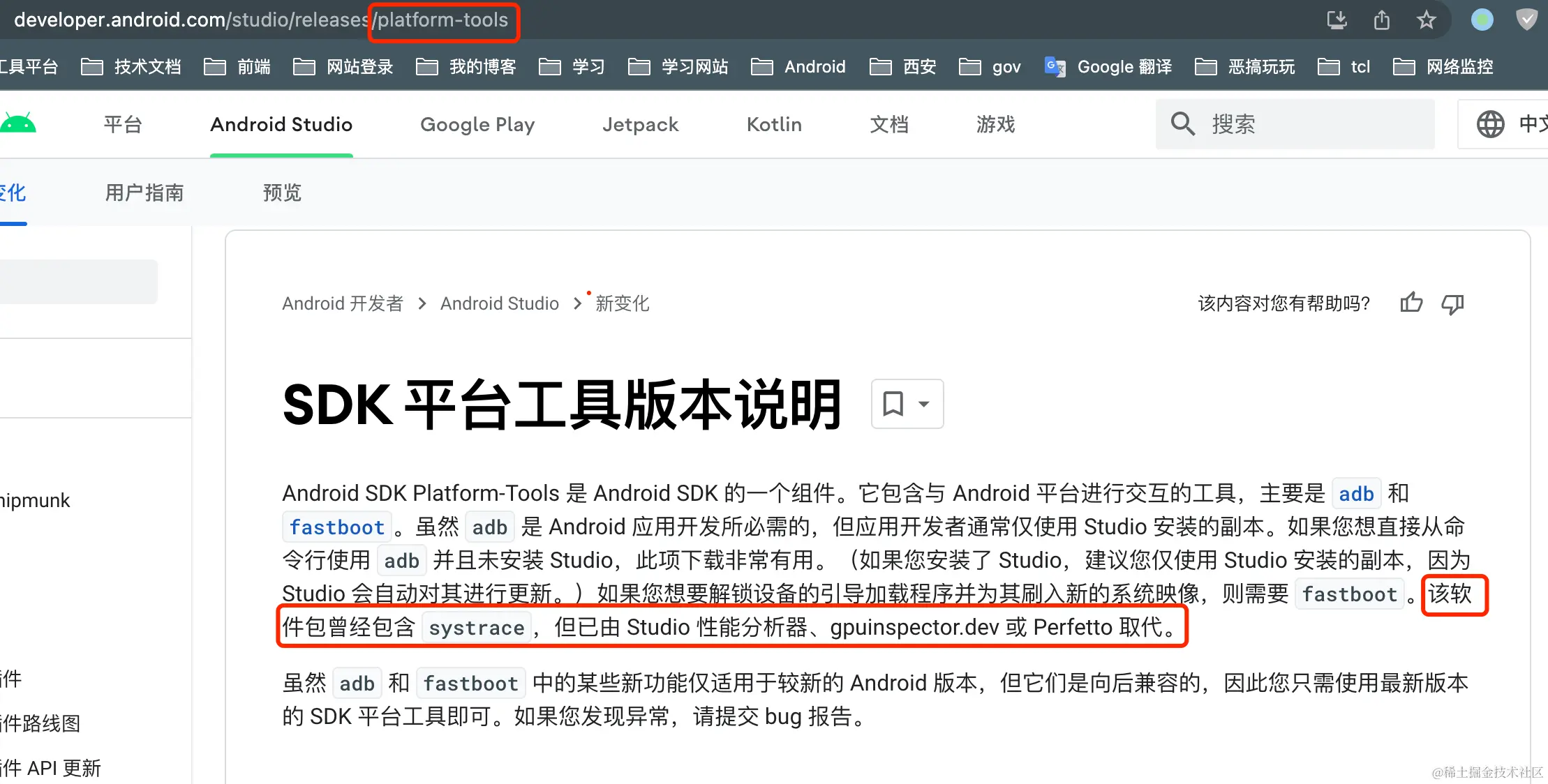This screenshot has height=784, width=1548.
Task: Select the Google 翻译 bookmark icon
Action: (1055, 66)
